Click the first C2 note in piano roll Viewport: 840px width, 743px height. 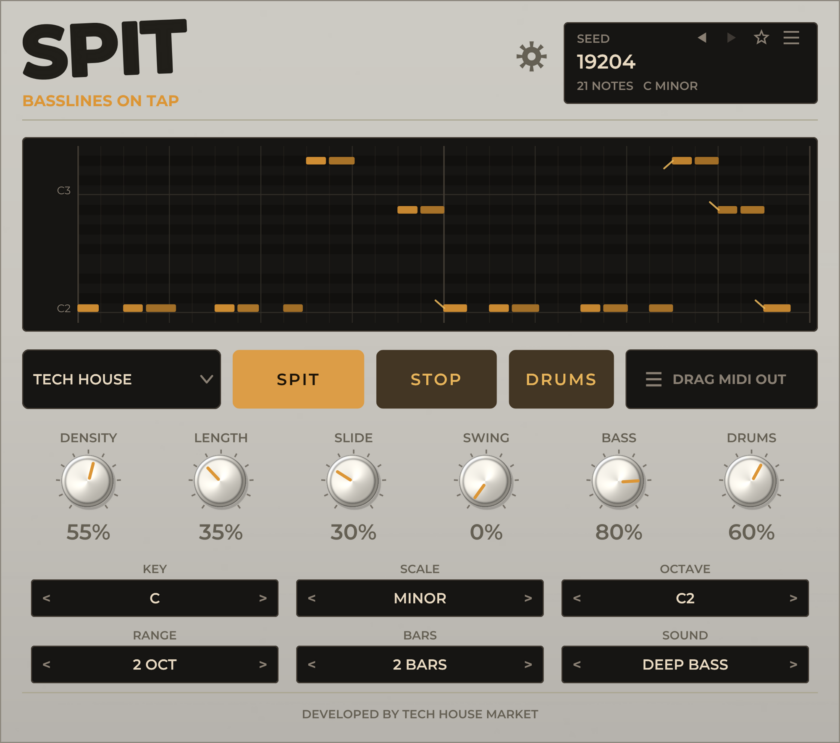tap(88, 308)
